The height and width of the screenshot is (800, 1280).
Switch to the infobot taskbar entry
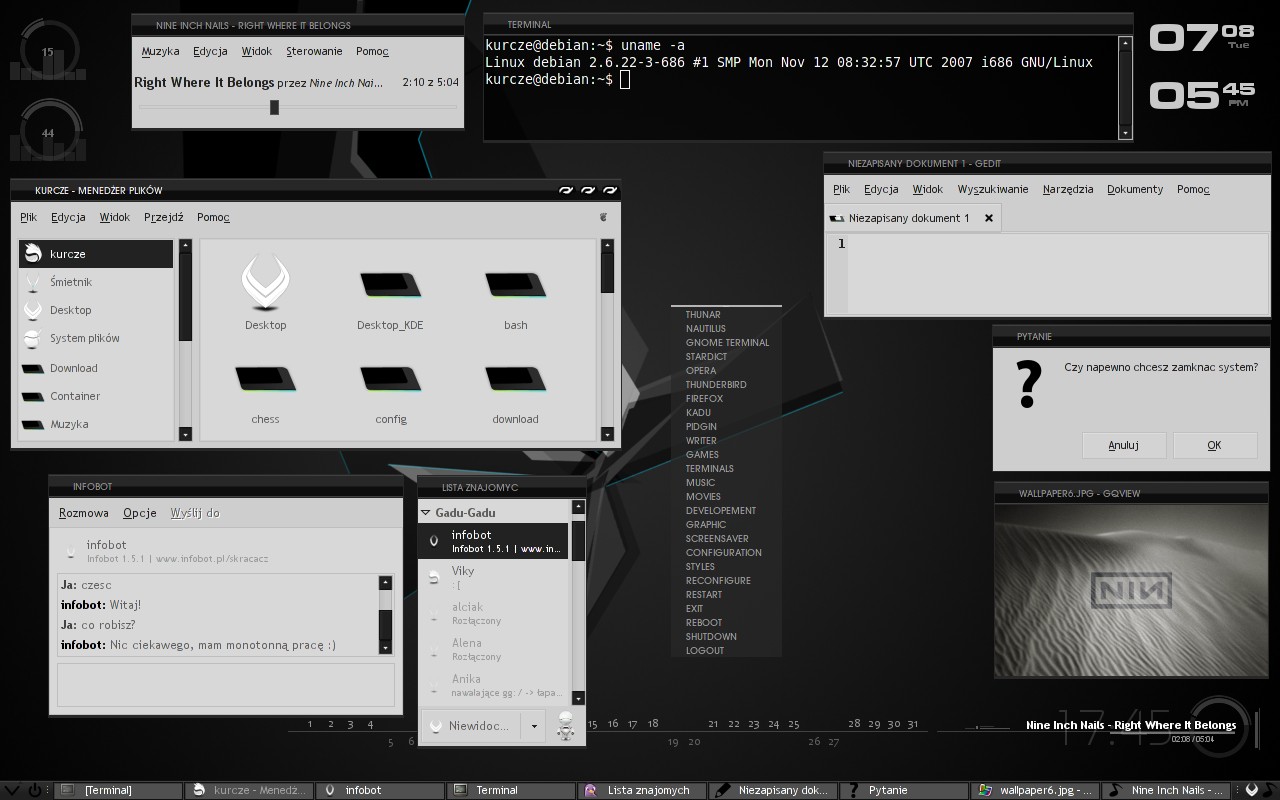click(x=380, y=790)
